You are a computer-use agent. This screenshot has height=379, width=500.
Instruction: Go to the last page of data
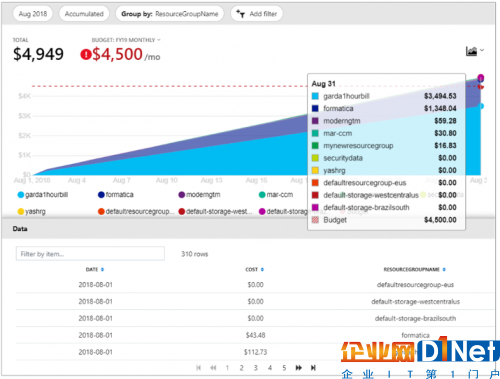pyautogui.click(x=313, y=368)
